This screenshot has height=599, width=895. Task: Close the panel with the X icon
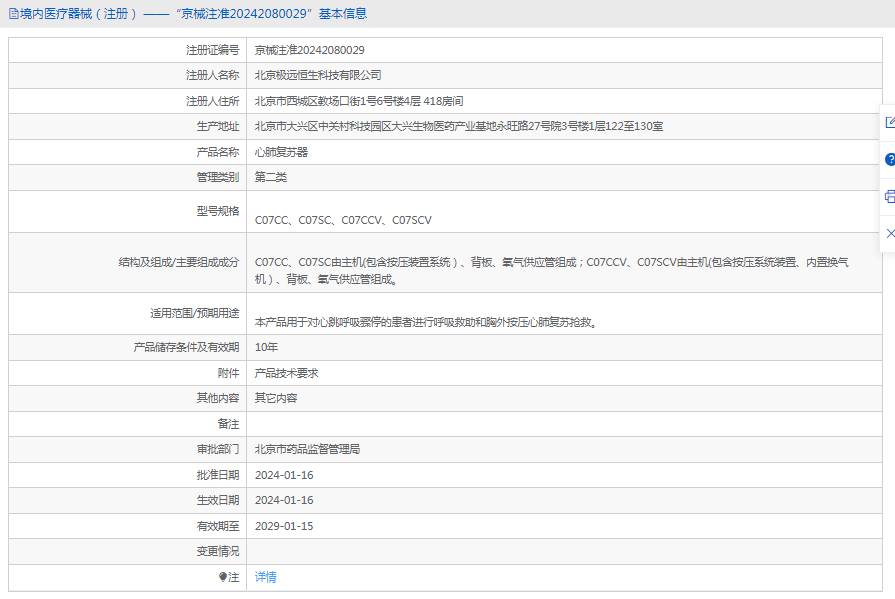[x=889, y=233]
